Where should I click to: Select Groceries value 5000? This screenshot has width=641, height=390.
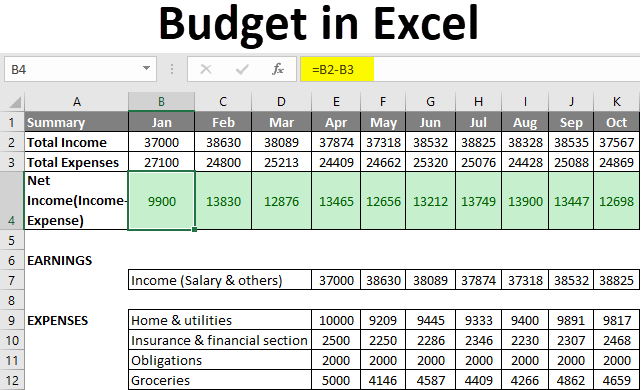tap(336, 380)
